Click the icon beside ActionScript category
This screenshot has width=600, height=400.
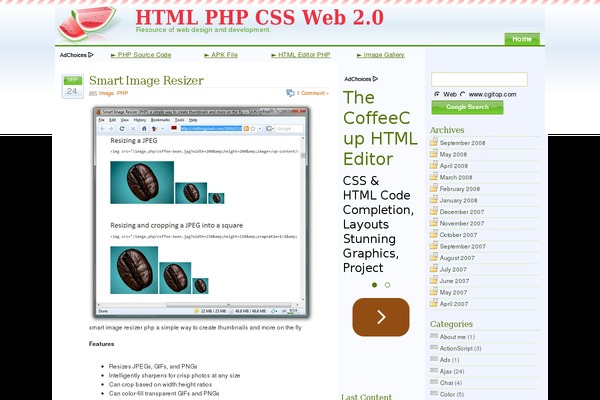434,348
